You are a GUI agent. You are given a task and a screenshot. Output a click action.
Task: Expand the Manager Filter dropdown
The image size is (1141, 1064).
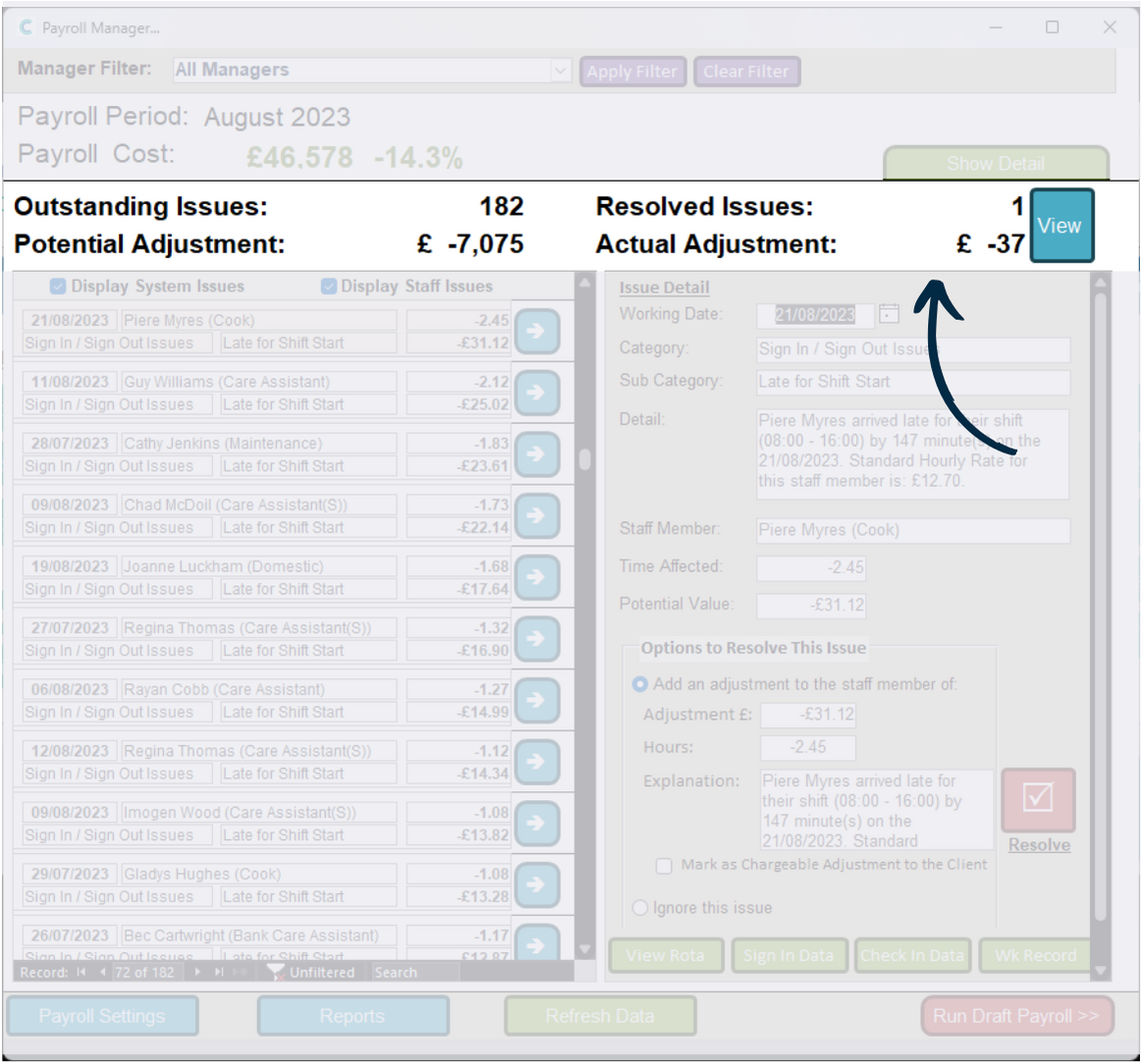click(x=560, y=71)
